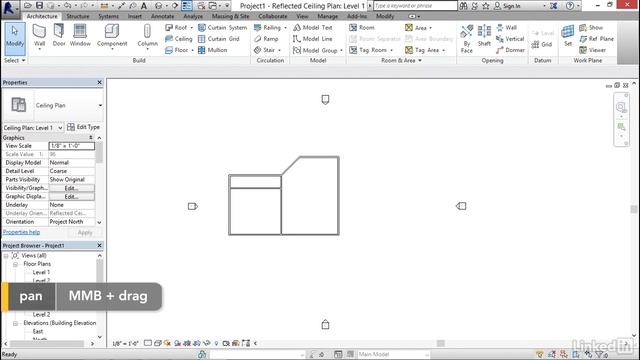
Task: Open the View ribbon tab
Action: pos(302,16)
